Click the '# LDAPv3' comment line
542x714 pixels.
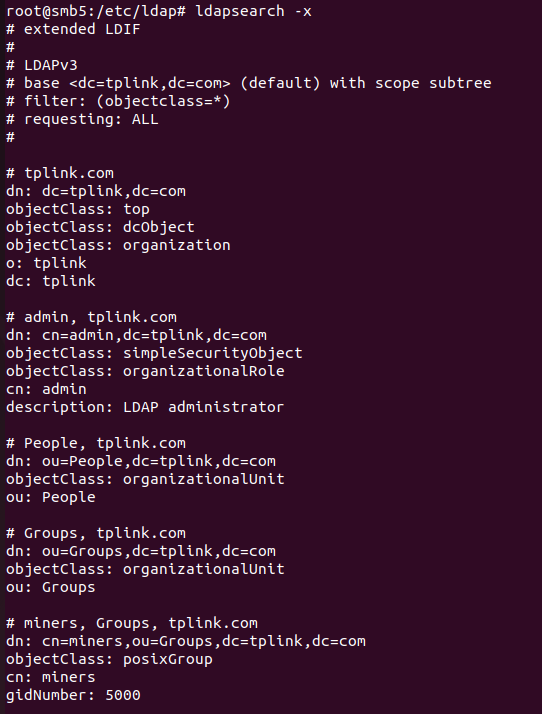42,65
